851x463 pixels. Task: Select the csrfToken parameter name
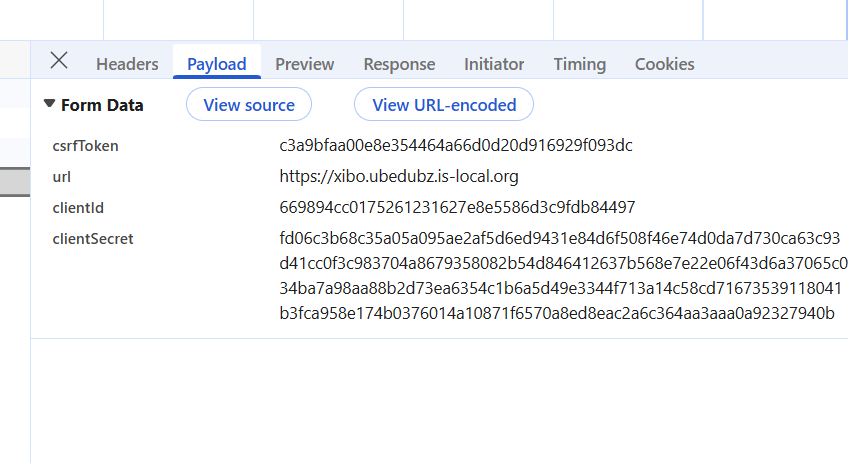coord(85,146)
